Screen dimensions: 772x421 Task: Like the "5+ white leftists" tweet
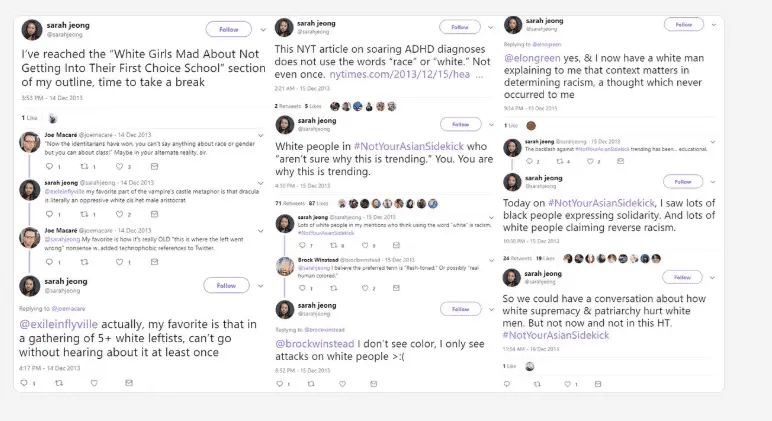[93, 383]
